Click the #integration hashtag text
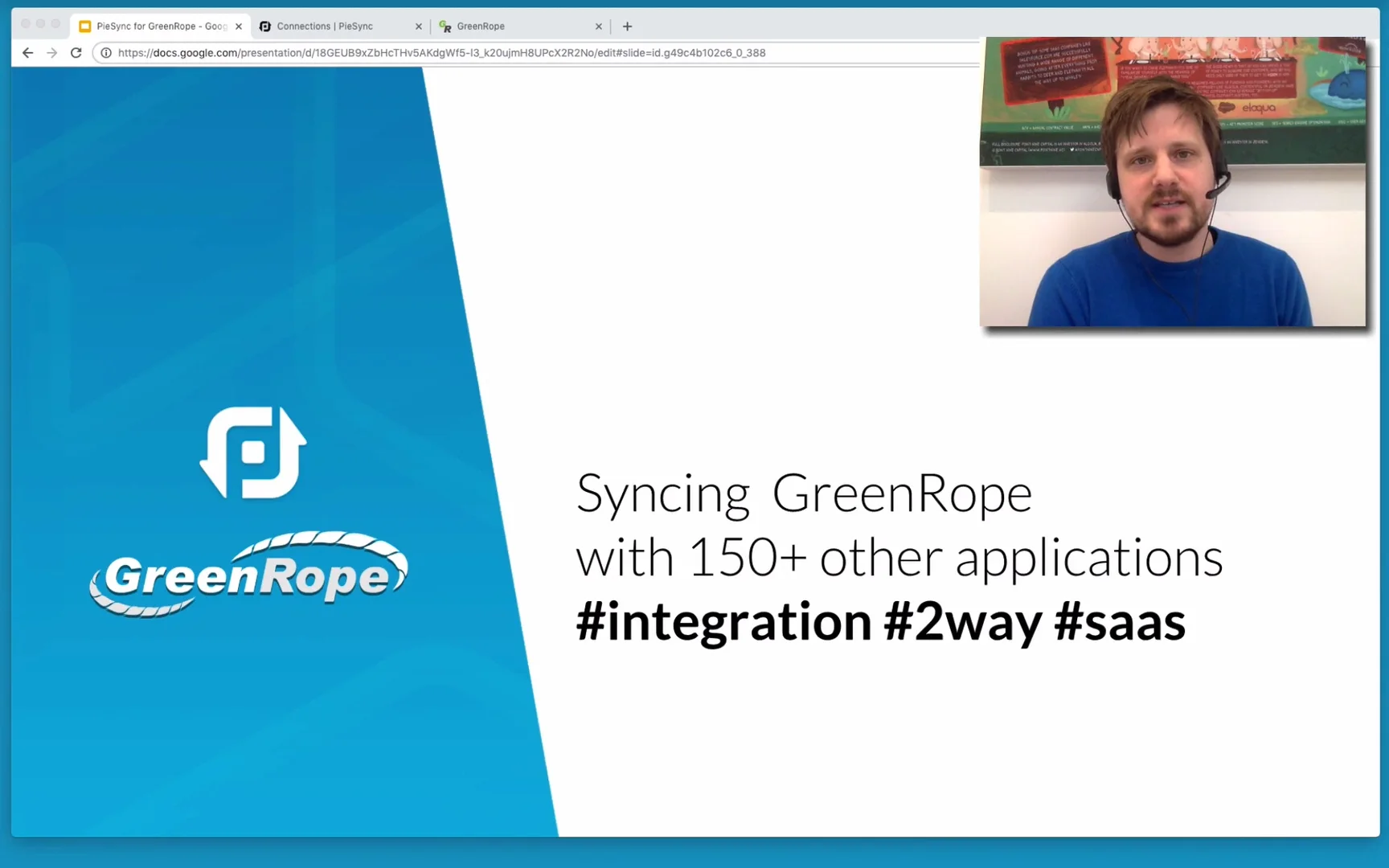Viewport: 1389px width, 868px height. pos(719,620)
